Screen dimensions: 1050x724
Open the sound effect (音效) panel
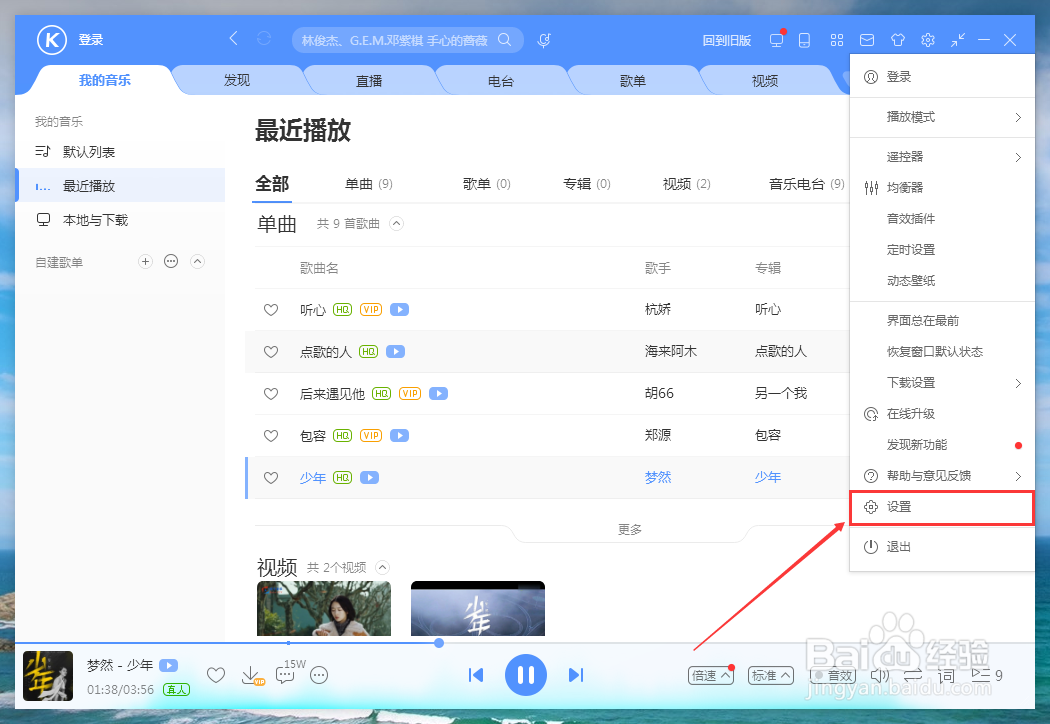point(833,675)
